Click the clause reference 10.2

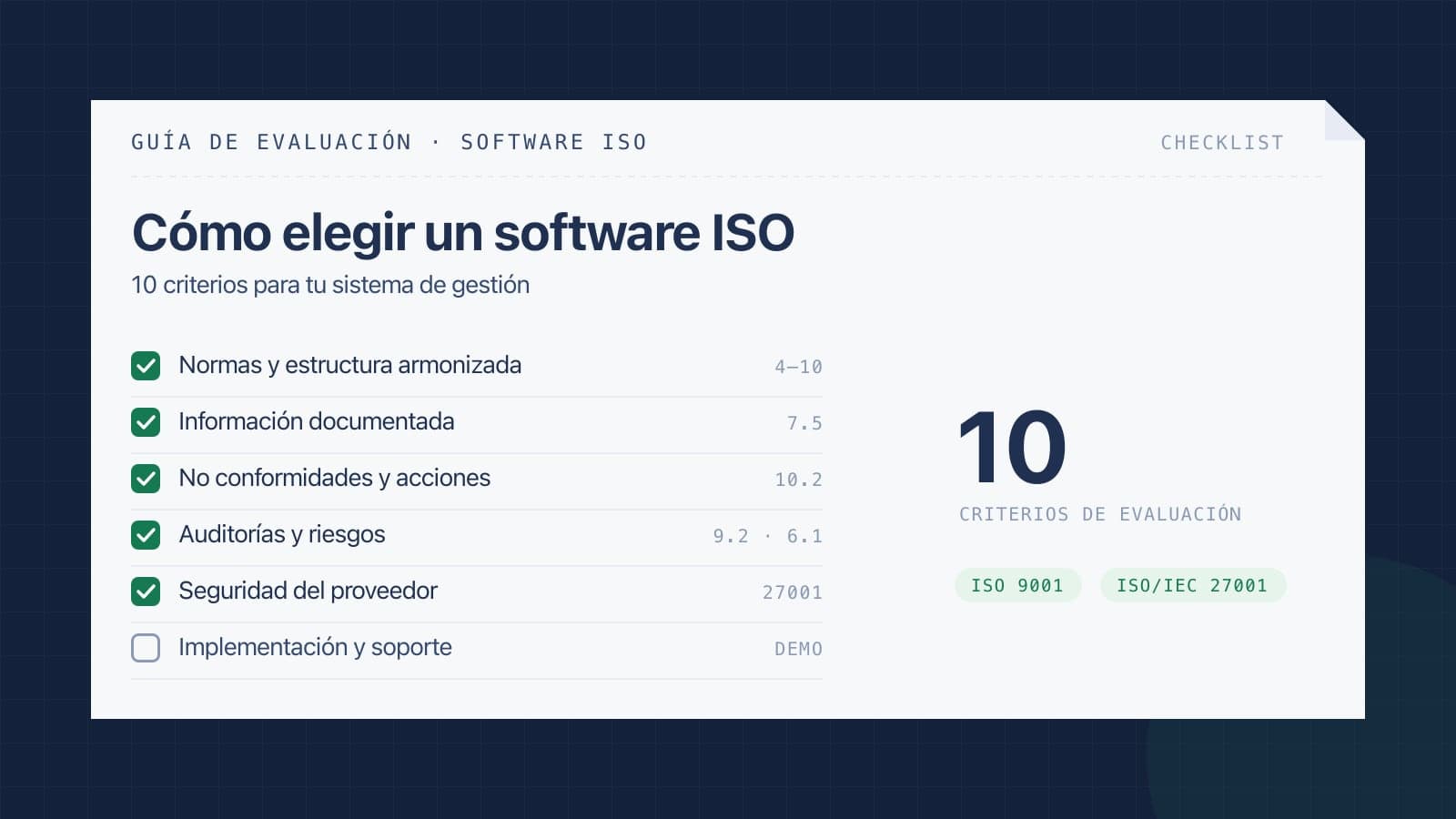pyautogui.click(x=798, y=480)
